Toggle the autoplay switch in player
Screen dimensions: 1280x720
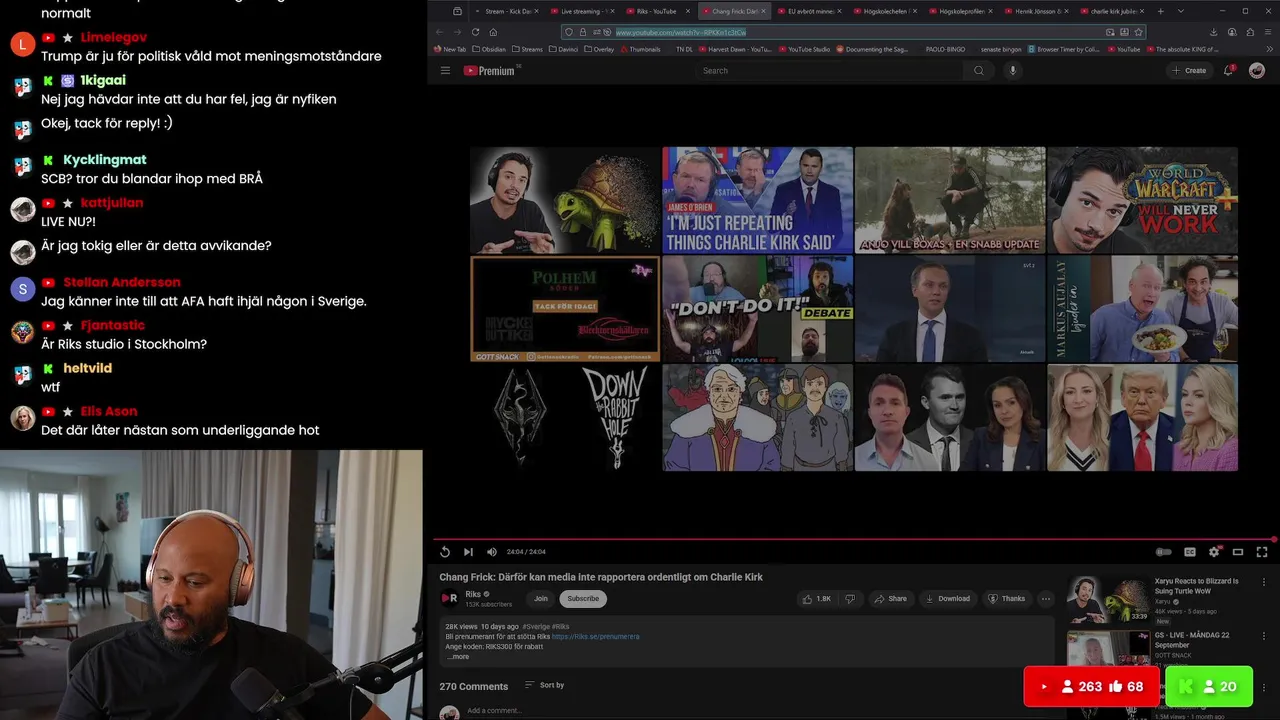(x=1164, y=552)
